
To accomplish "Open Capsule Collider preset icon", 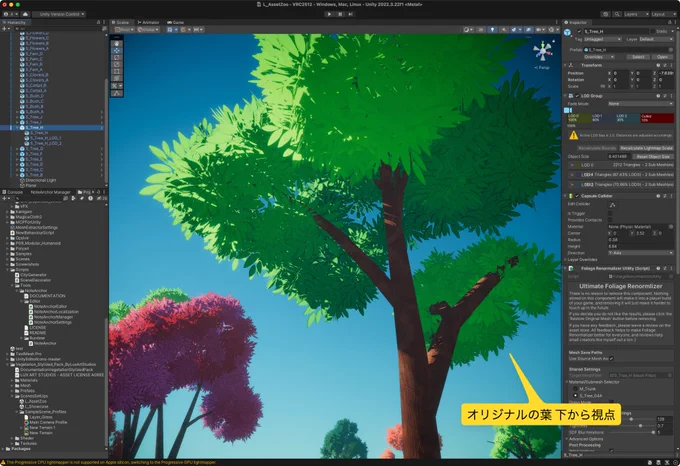I will click(x=665, y=196).
